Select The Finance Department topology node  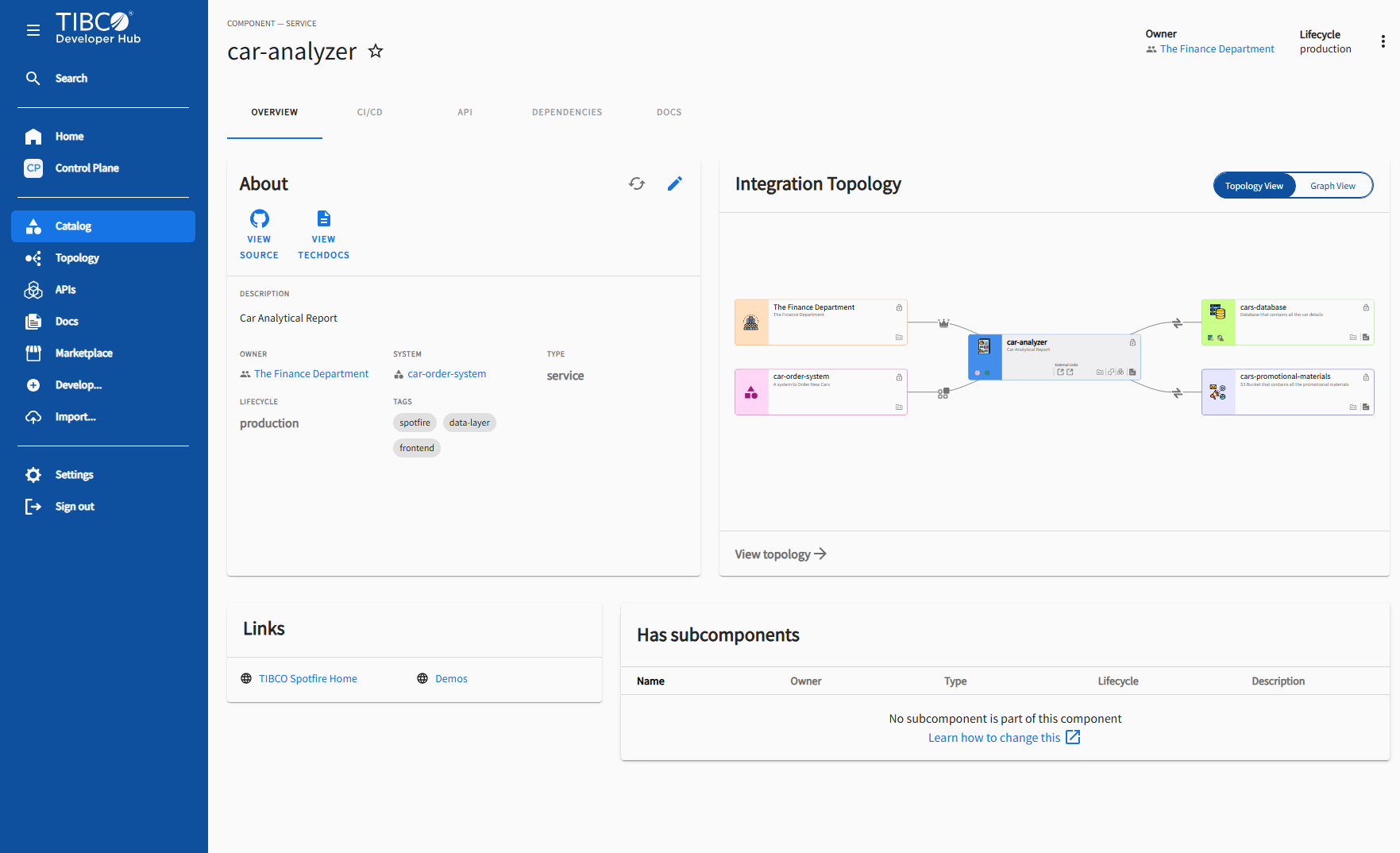coord(821,322)
